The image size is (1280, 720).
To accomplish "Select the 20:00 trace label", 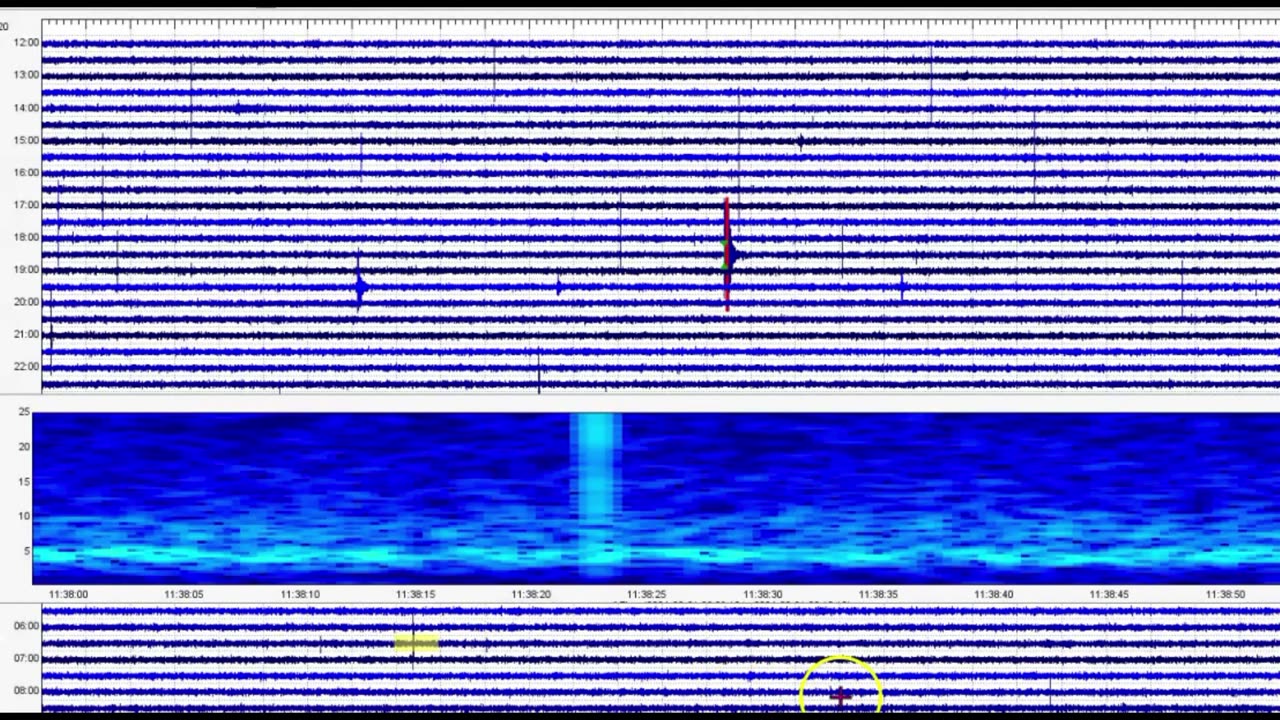I will [27, 302].
